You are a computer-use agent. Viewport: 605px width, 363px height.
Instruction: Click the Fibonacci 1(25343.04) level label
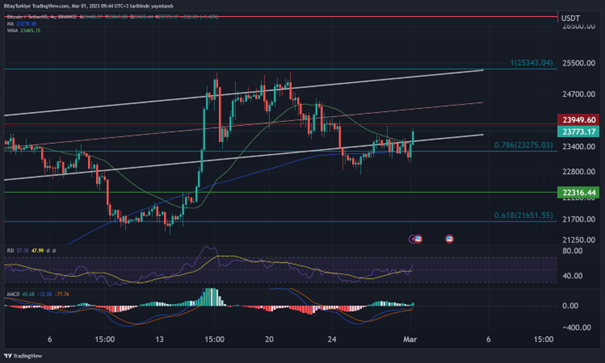click(x=531, y=62)
